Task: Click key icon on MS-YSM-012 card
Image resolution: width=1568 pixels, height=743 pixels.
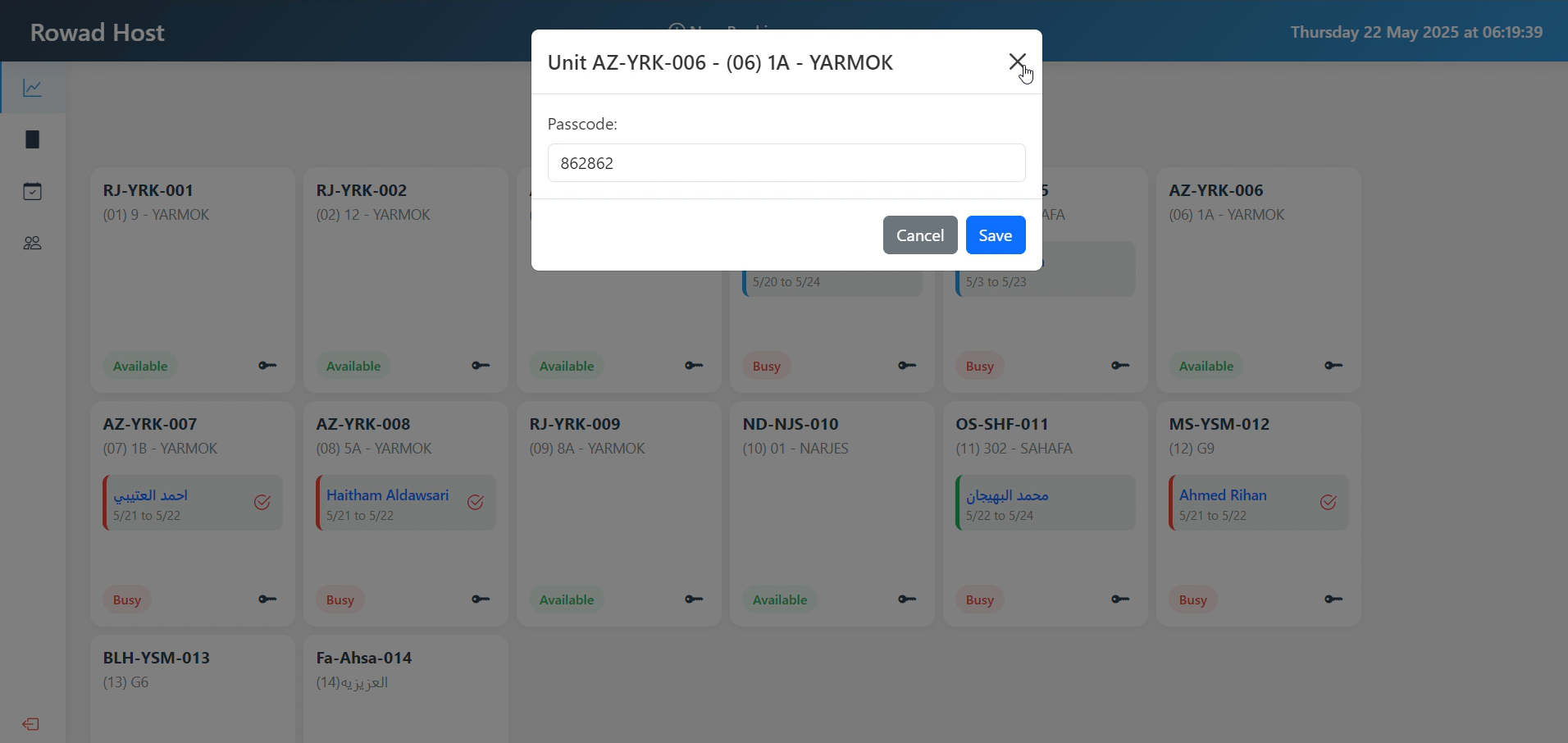Action: (x=1333, y=599)
